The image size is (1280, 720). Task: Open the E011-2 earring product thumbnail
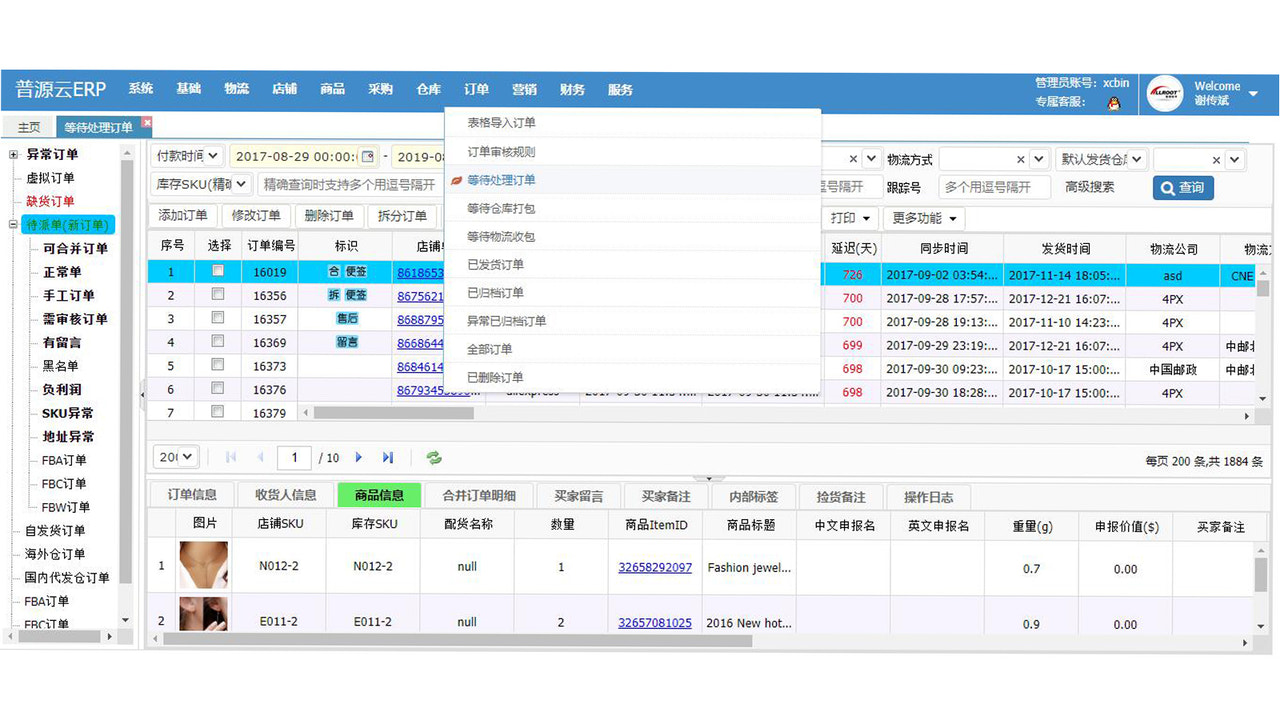[203, 614]
